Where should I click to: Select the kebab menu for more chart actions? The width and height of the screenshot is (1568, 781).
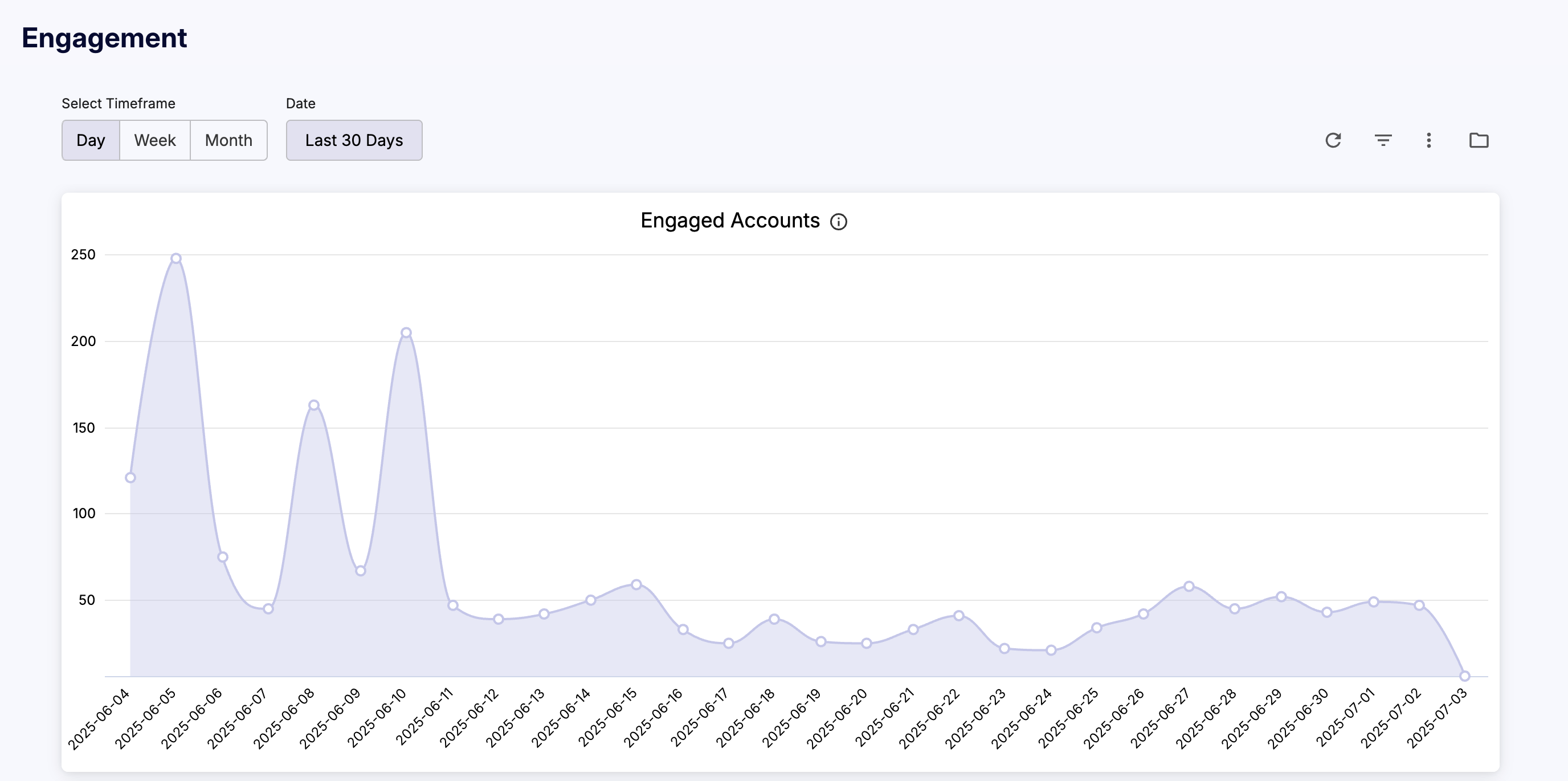[x=1428, y=140]
